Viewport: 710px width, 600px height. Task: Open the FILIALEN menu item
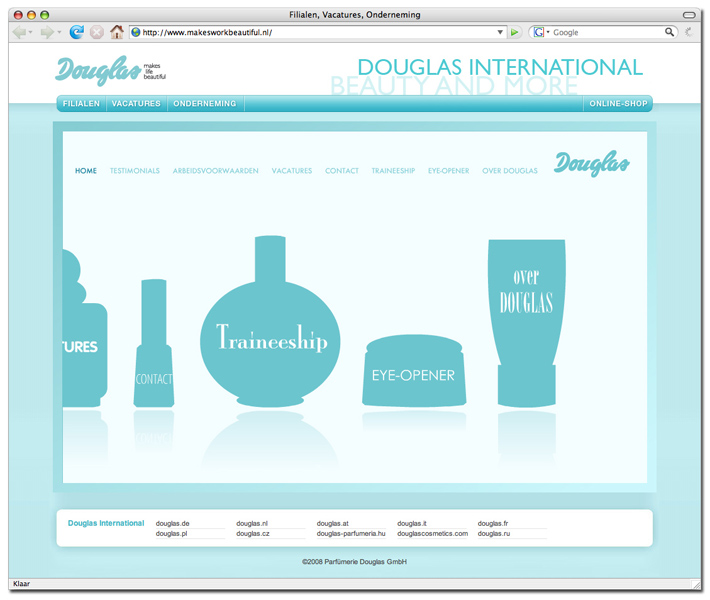[82, 104]
